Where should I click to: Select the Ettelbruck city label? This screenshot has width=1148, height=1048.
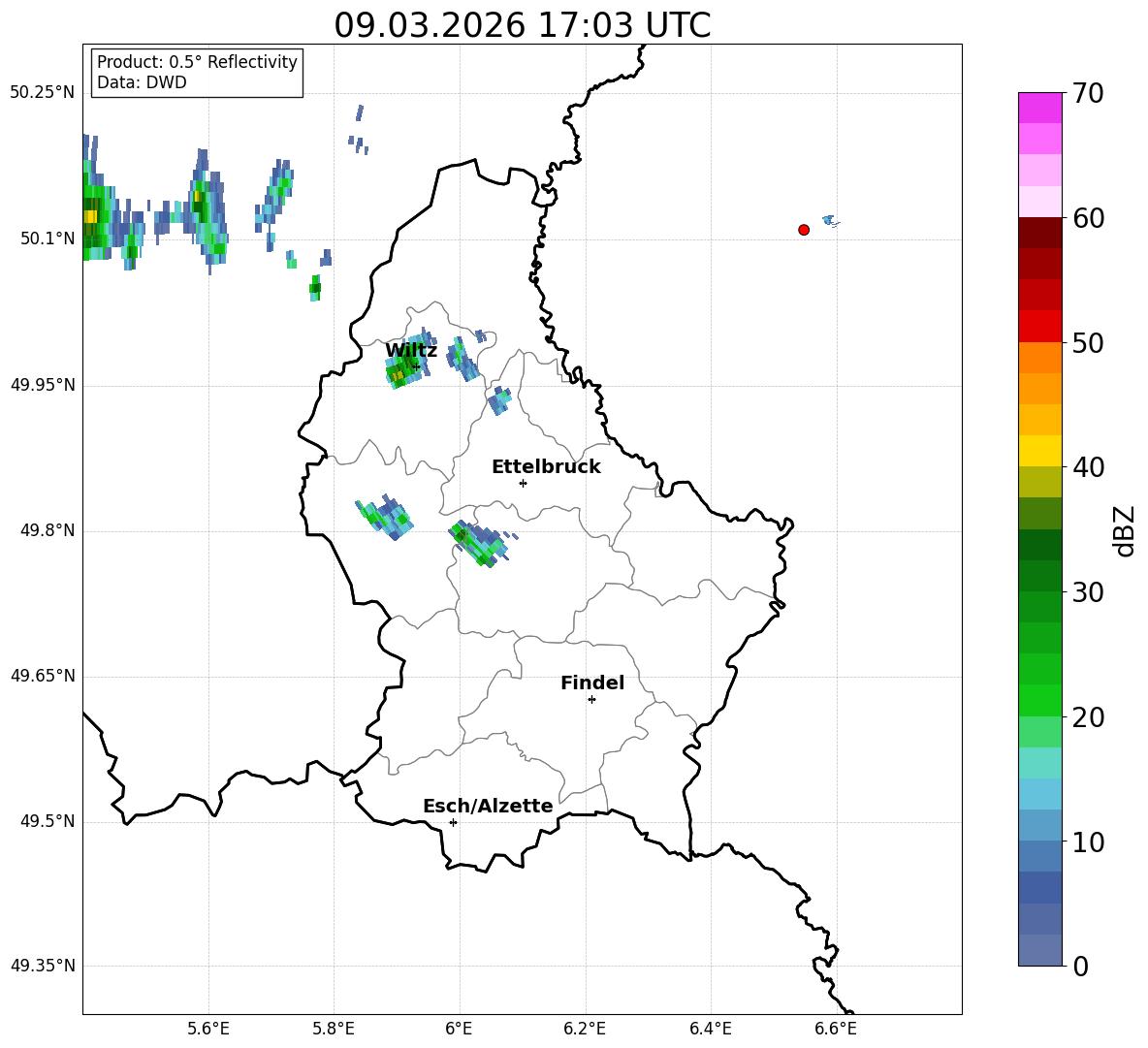(x=546, y=467)
